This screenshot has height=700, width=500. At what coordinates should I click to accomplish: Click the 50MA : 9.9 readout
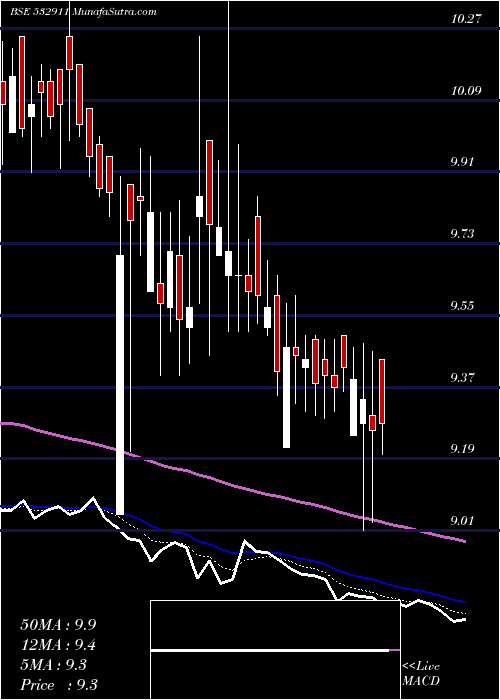point(58,625)
